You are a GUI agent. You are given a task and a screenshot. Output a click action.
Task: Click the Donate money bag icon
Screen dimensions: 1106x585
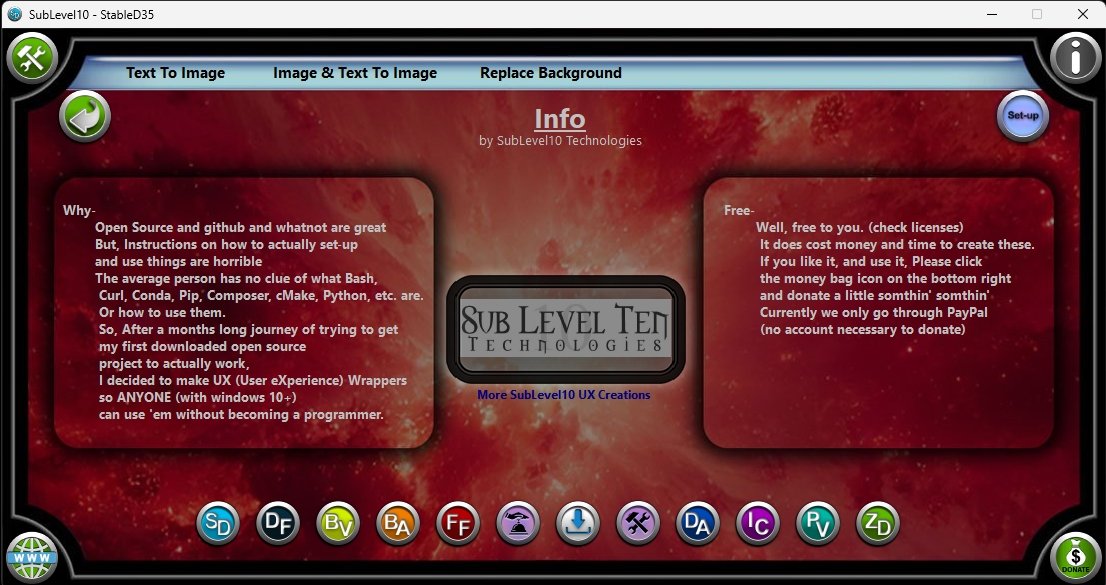(1075, 554)
